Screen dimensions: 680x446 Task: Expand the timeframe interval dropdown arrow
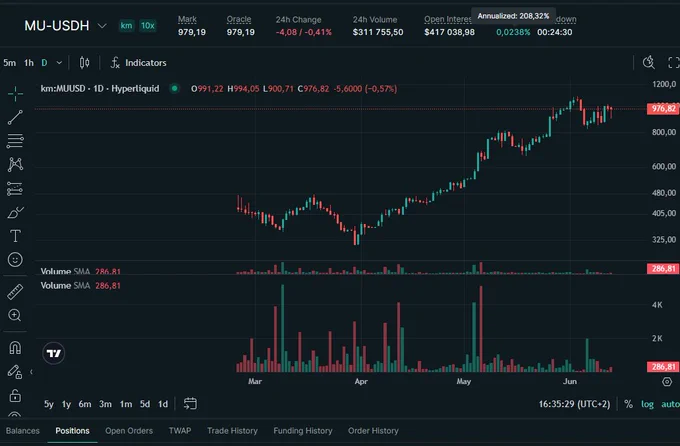click(59, 63)
